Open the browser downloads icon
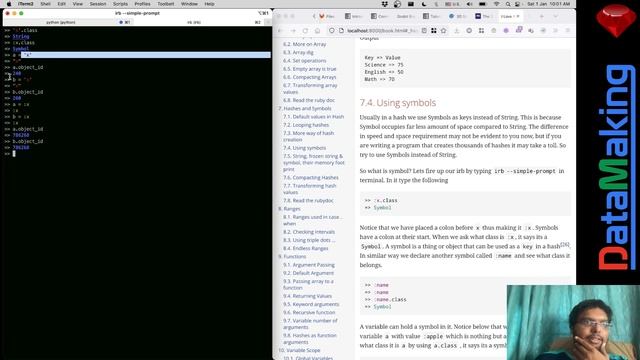 (x=457, y=31)
